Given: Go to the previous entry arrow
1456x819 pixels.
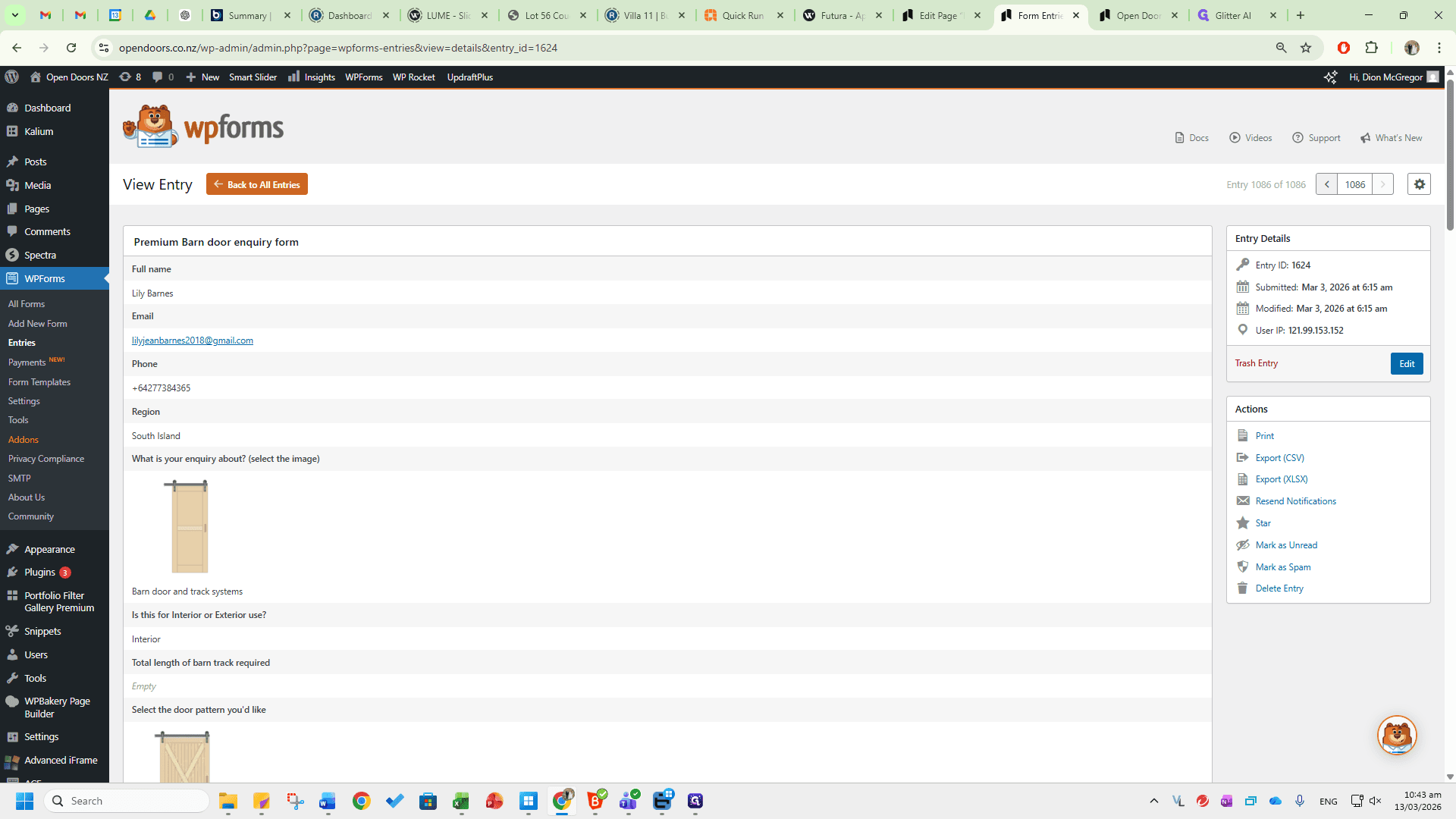Looking at the screenshot, I should point(1326,184).
